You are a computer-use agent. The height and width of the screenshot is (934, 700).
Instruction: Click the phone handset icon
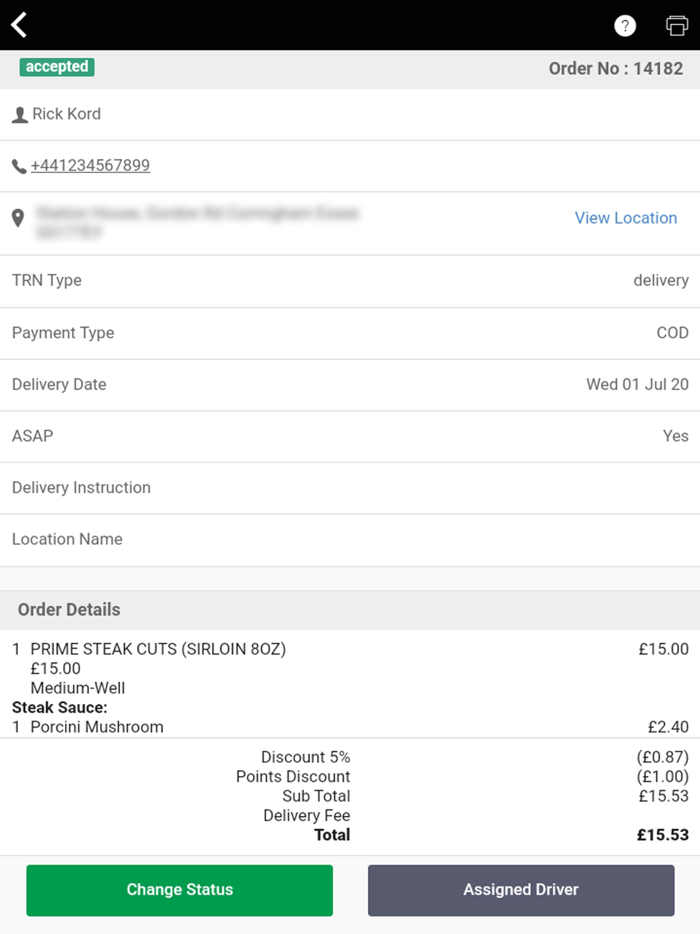17,166
